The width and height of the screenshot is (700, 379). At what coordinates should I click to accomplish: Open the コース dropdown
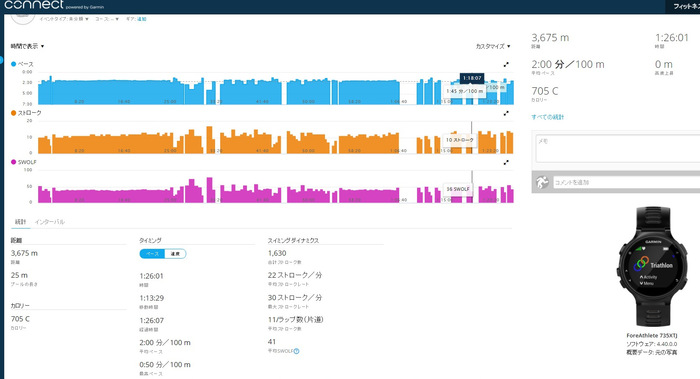point(107,19)
